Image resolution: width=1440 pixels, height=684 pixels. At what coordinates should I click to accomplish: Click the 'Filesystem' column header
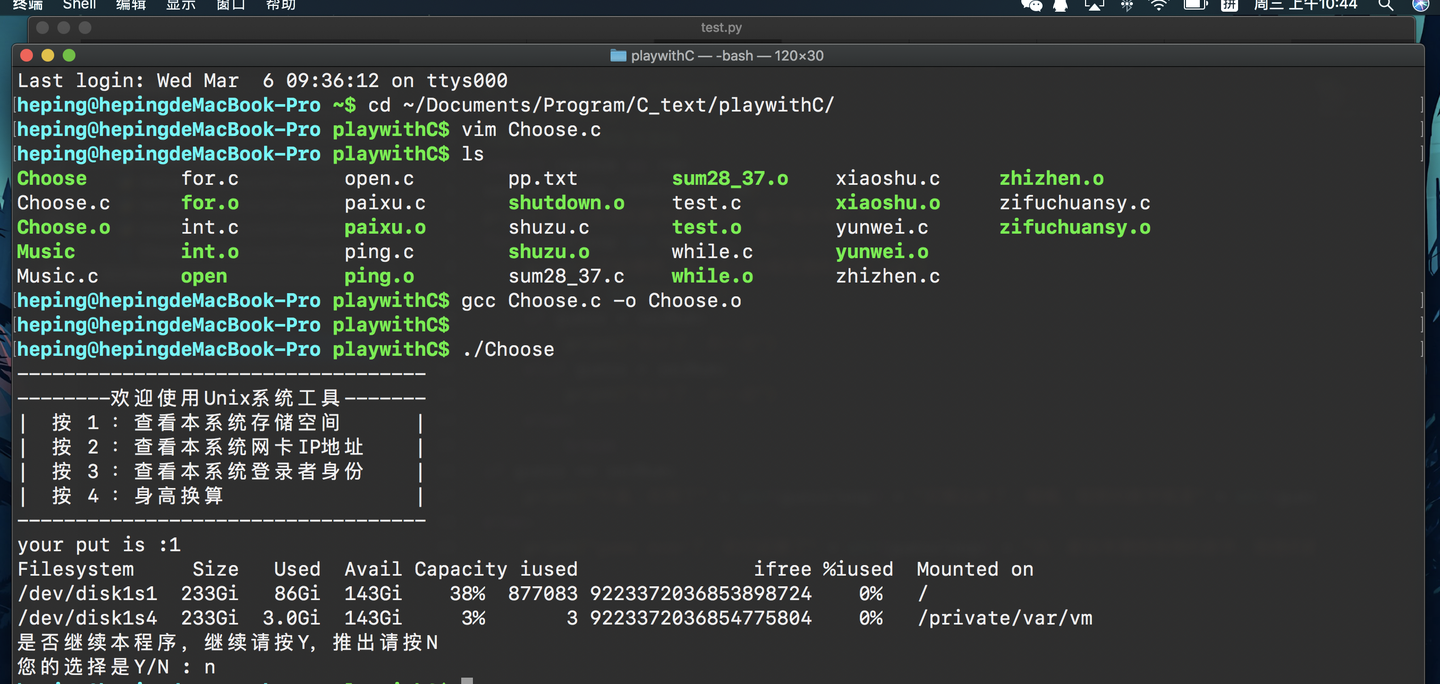[x=75, y=570]
